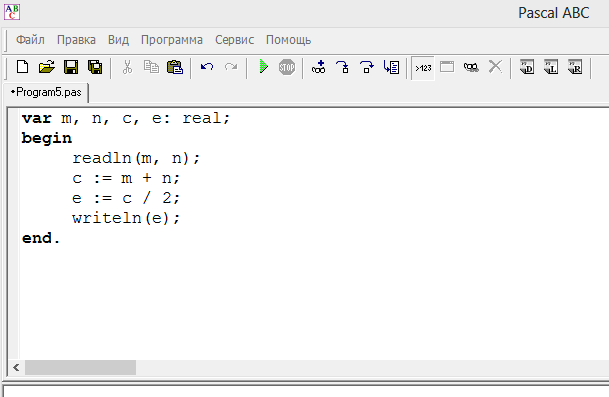Select the Program5.pas tab
The width and height of the screenshot is (609, 397).
pyautogui.click(x=46, y=92)
